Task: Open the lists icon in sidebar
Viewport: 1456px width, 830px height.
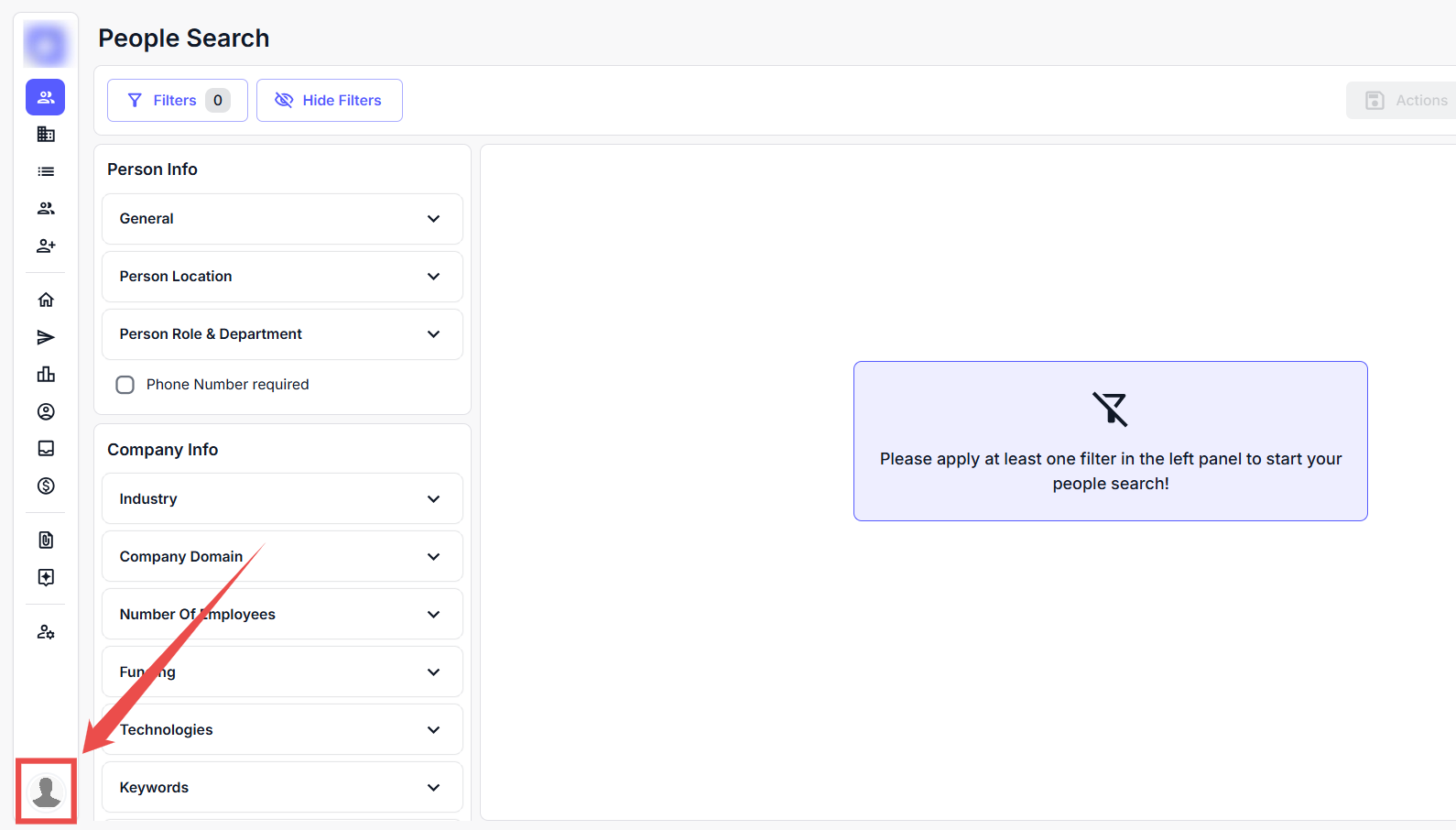Action: [x=46, y=171]
